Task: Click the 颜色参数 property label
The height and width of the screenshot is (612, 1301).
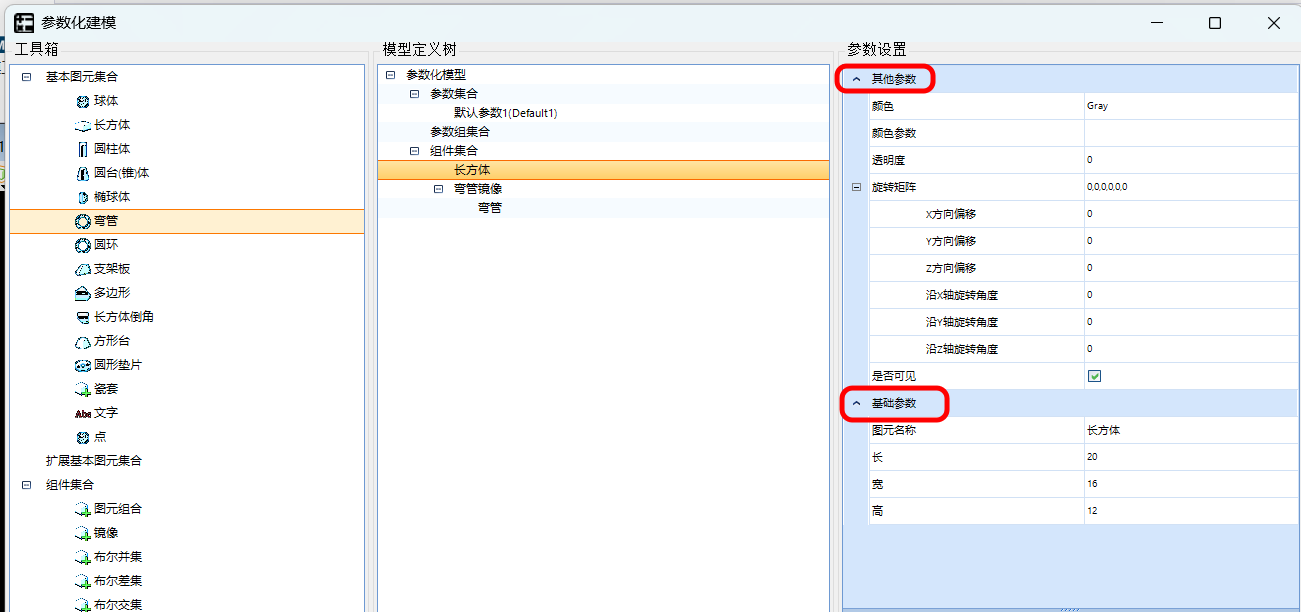Action: pyautogui.click(x=894, y=132)
